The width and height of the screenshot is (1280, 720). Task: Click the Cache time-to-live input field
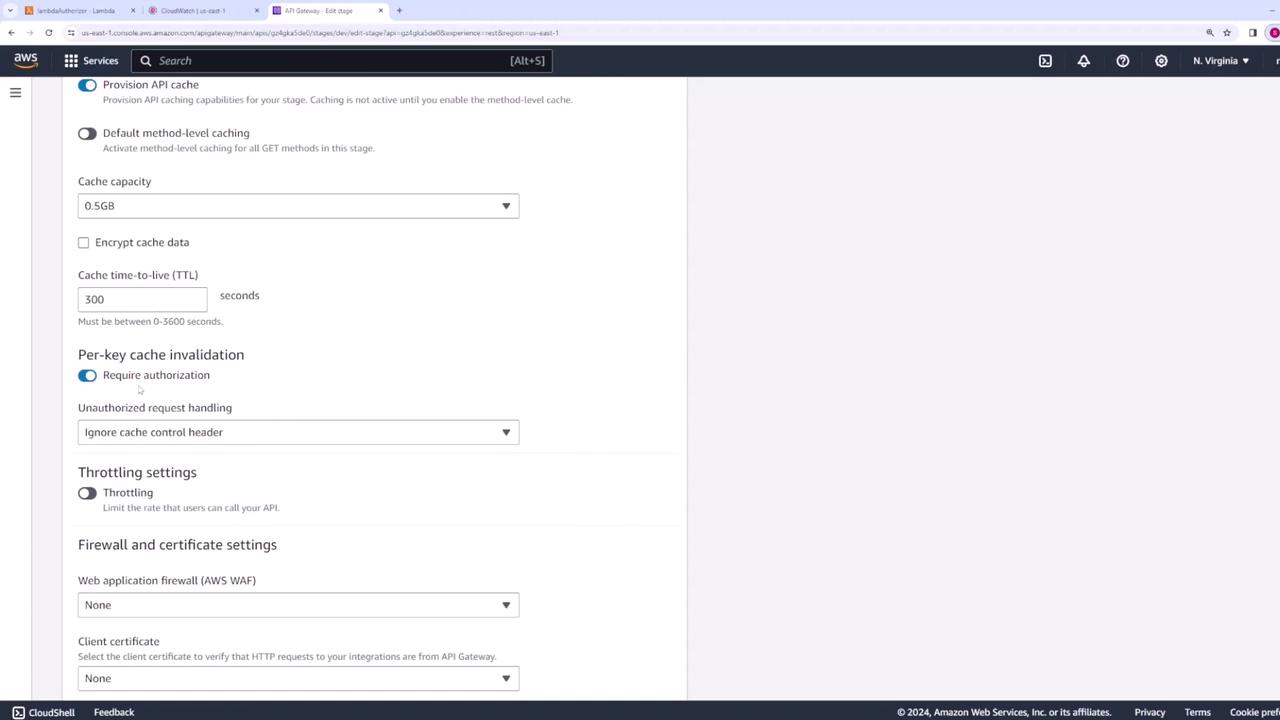[x=142, y=299]
